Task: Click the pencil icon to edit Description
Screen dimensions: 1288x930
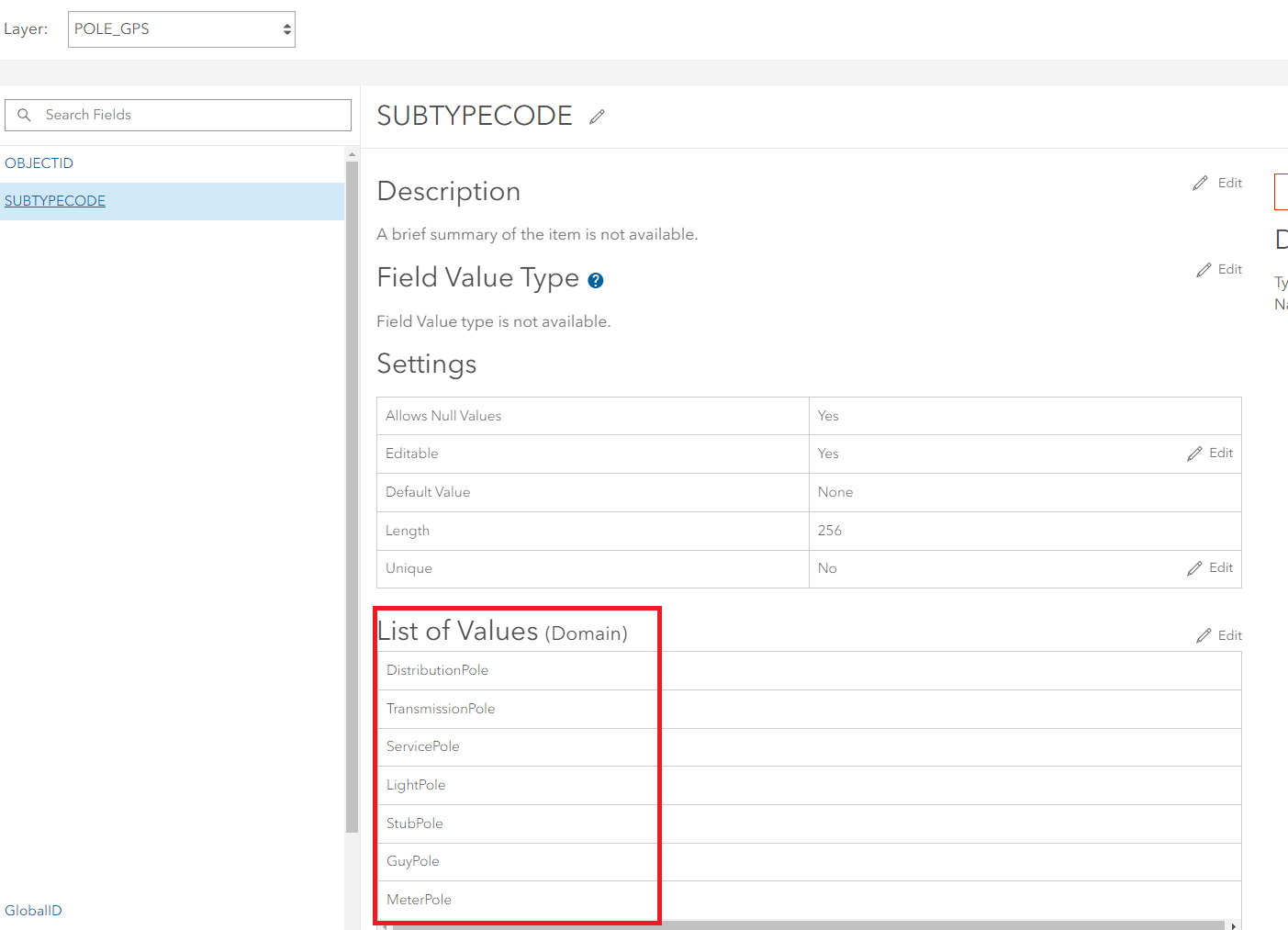Action: point(1201,184)
